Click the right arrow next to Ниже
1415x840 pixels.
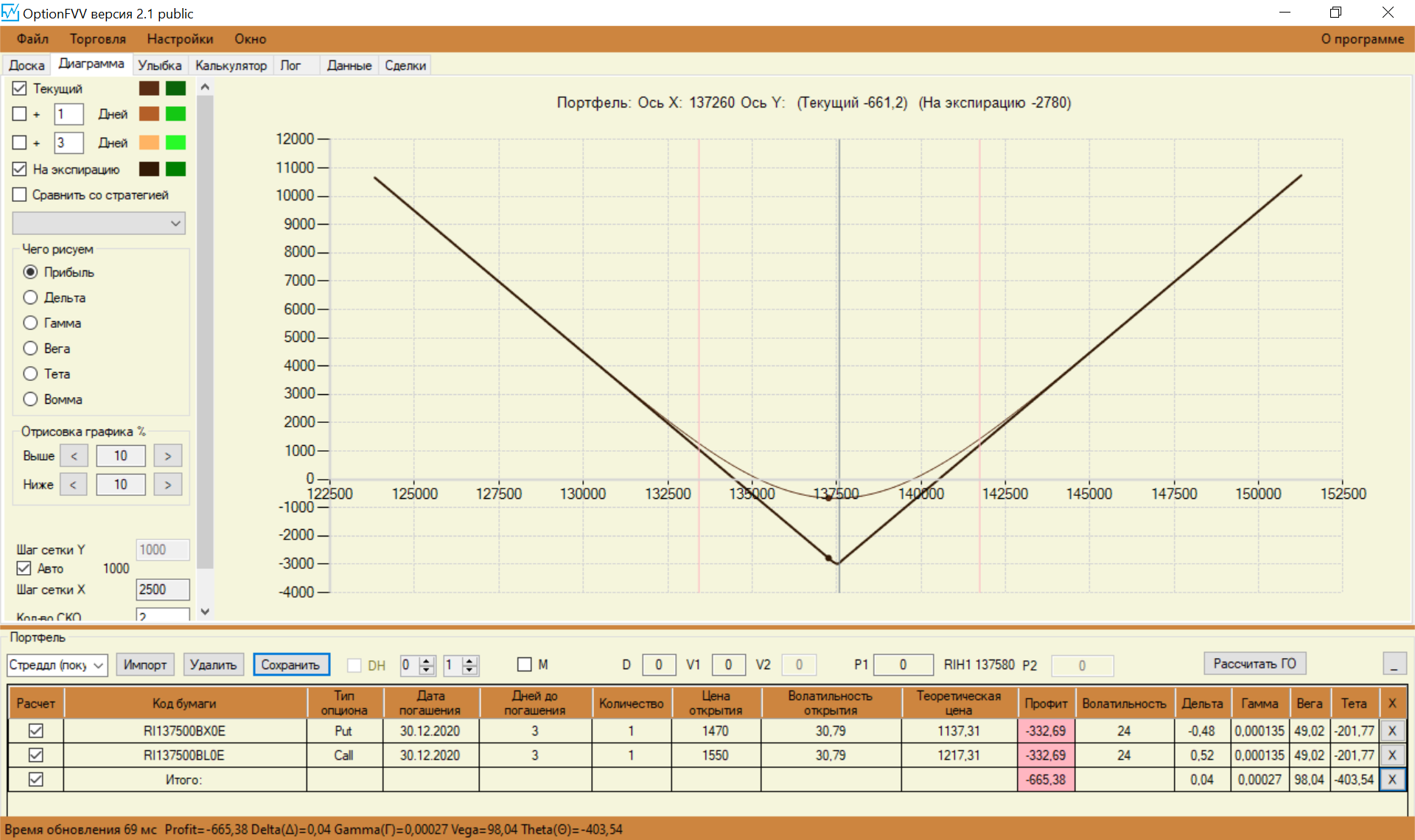pos(168,485)
